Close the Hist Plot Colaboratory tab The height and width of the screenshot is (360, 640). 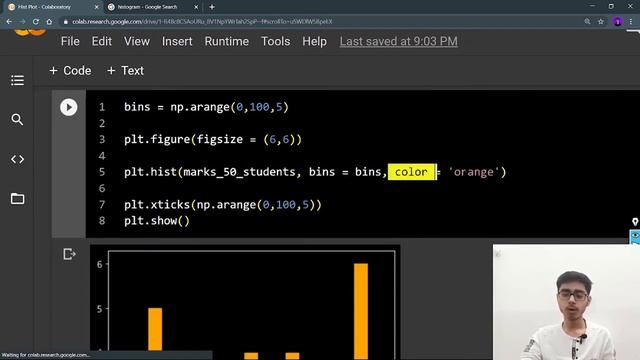(97, 7)
